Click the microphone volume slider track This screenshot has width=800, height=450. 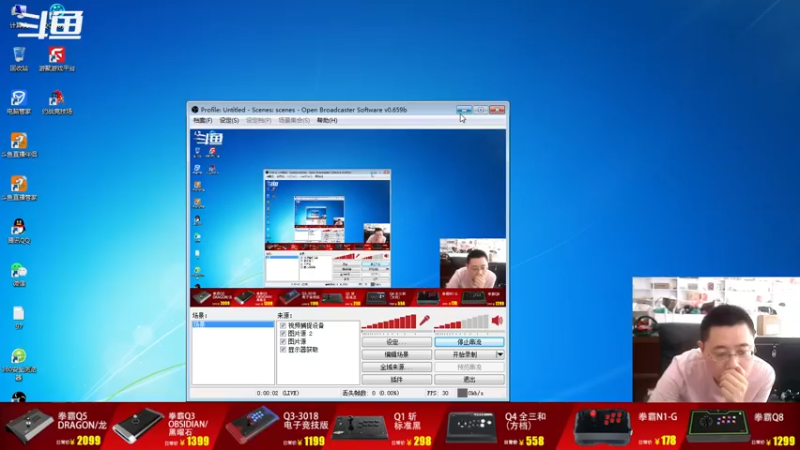tap(396, 333)
